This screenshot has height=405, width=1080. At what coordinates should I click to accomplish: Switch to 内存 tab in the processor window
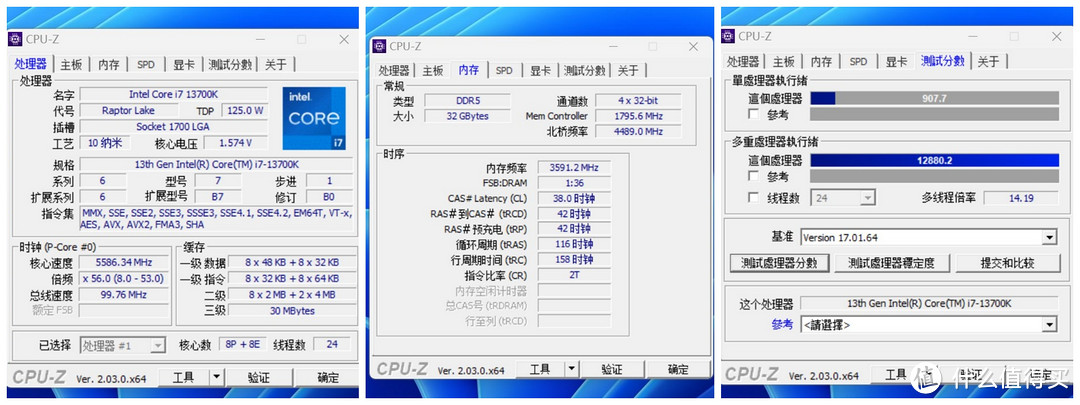click(x=109, y=64)
